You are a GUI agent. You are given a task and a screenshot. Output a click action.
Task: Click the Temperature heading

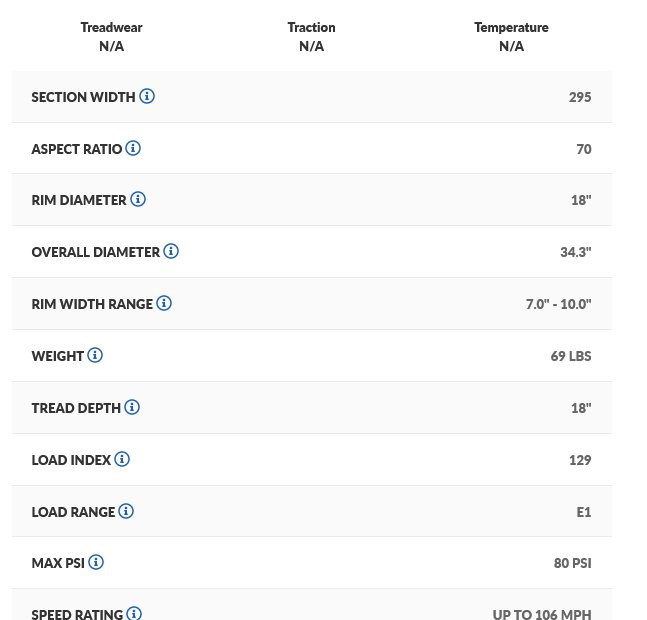[511, 27]
